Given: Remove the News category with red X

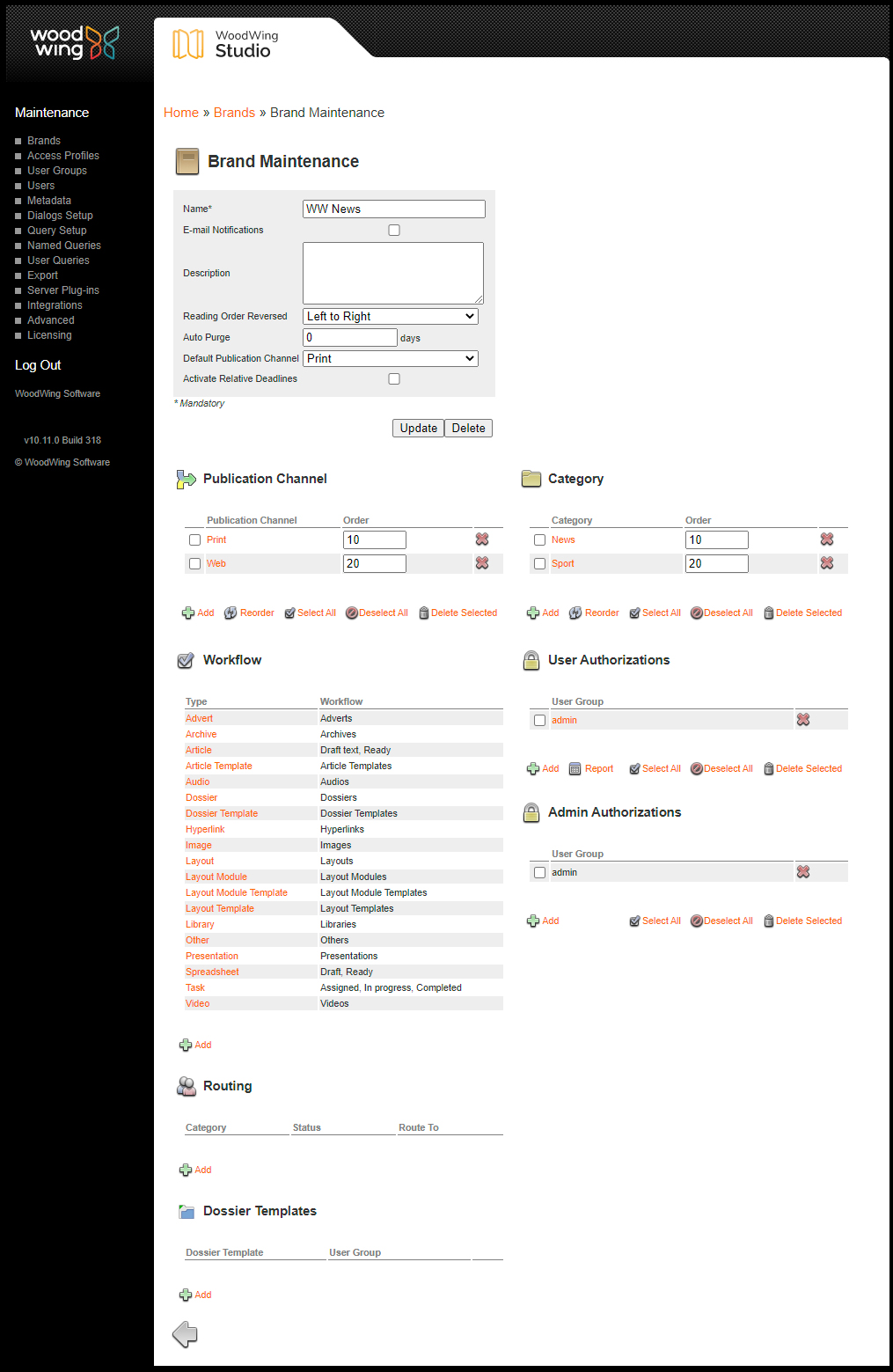Looking at the screenshot, I should point(827,539).
